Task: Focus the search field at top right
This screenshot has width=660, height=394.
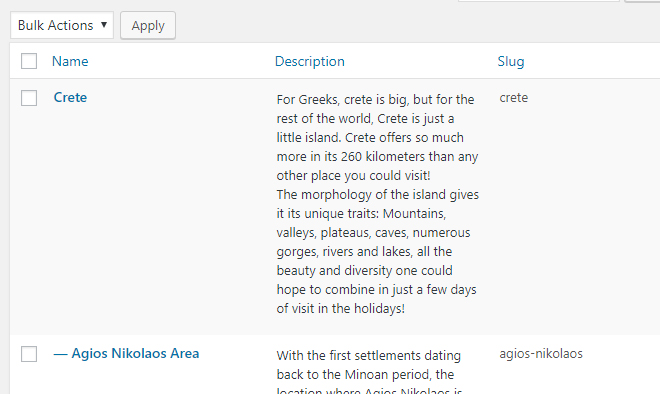Action: (538, 1)
